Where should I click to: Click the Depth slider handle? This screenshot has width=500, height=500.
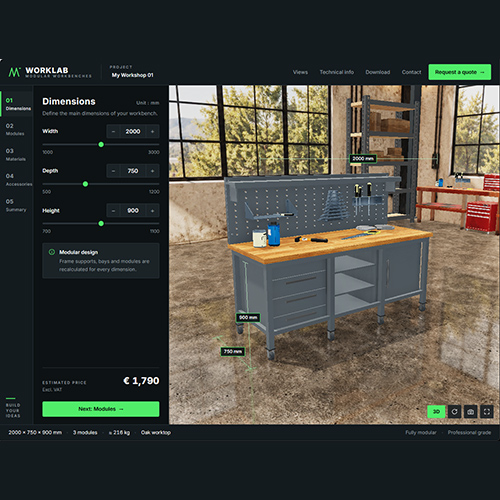(x=85, y=184)
